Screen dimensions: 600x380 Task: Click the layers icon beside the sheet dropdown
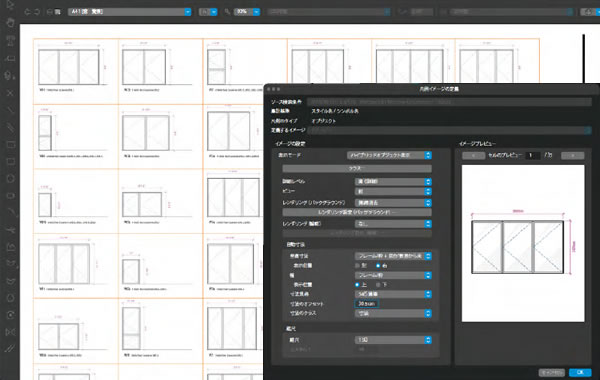pos(57,12)
